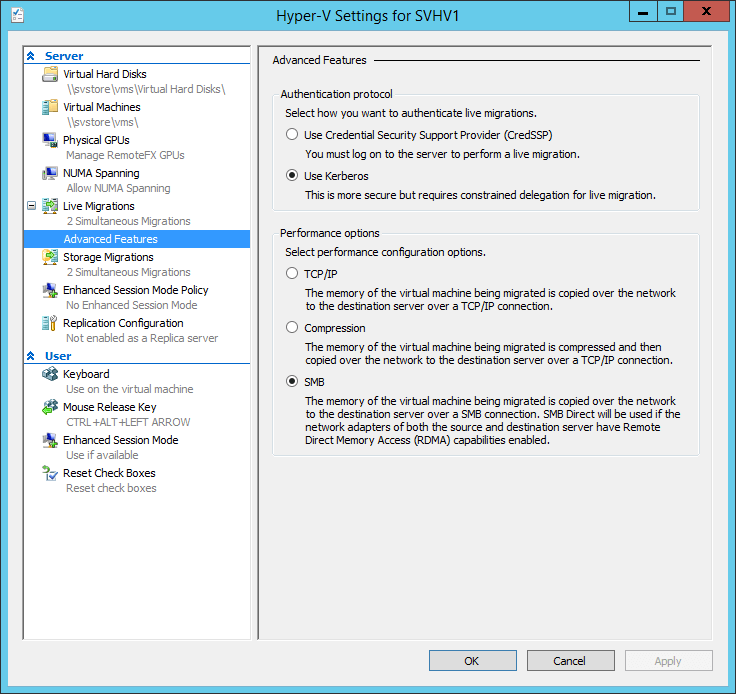The height and width of the screenshot is (694, 736).
Task: Click the No Enhanced Session Mode subtitle
Action: (132, 305)
